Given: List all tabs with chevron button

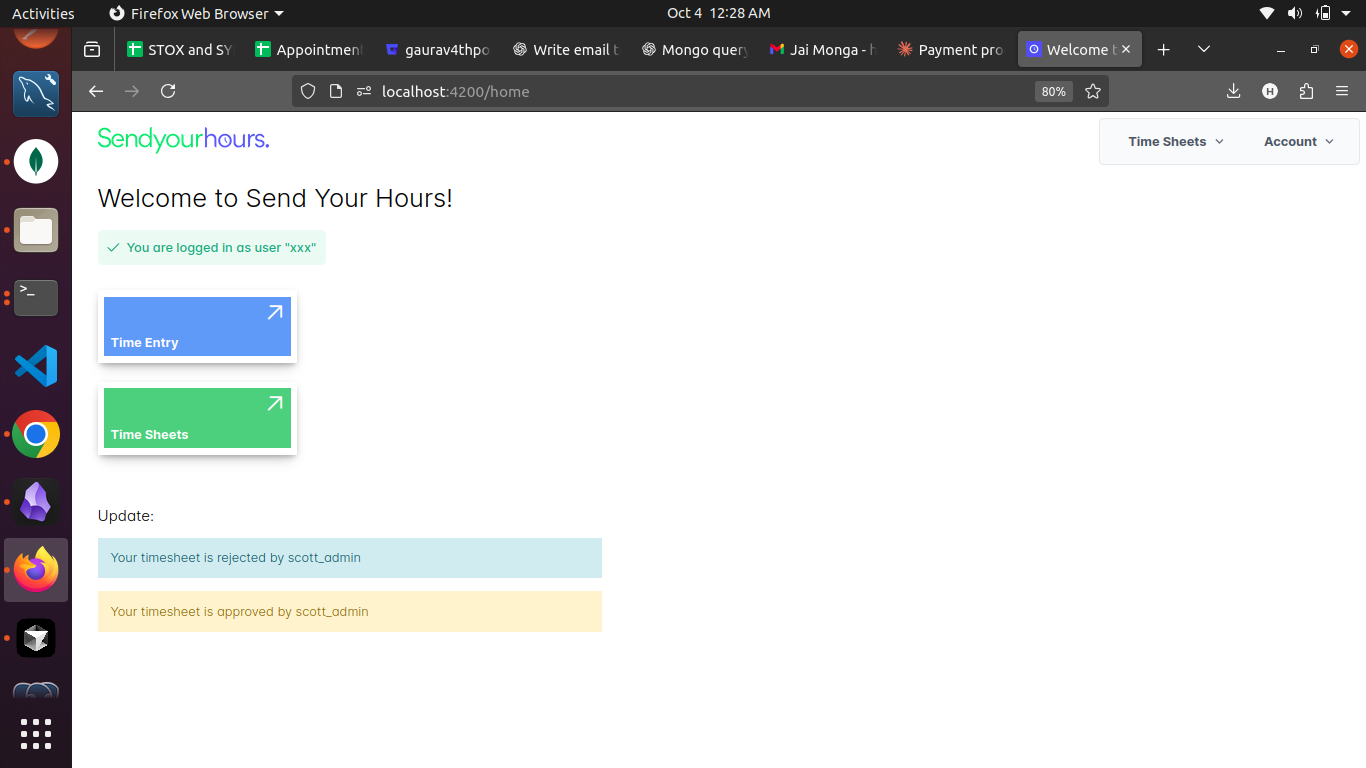Looking at the screenshot, I should tap(1204, 49).
